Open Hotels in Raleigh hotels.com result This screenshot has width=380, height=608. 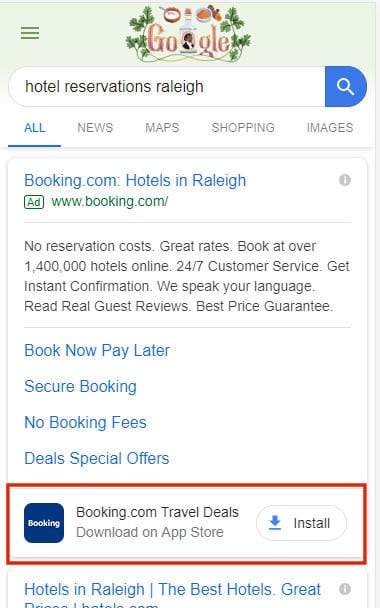(x=173, y=594)
